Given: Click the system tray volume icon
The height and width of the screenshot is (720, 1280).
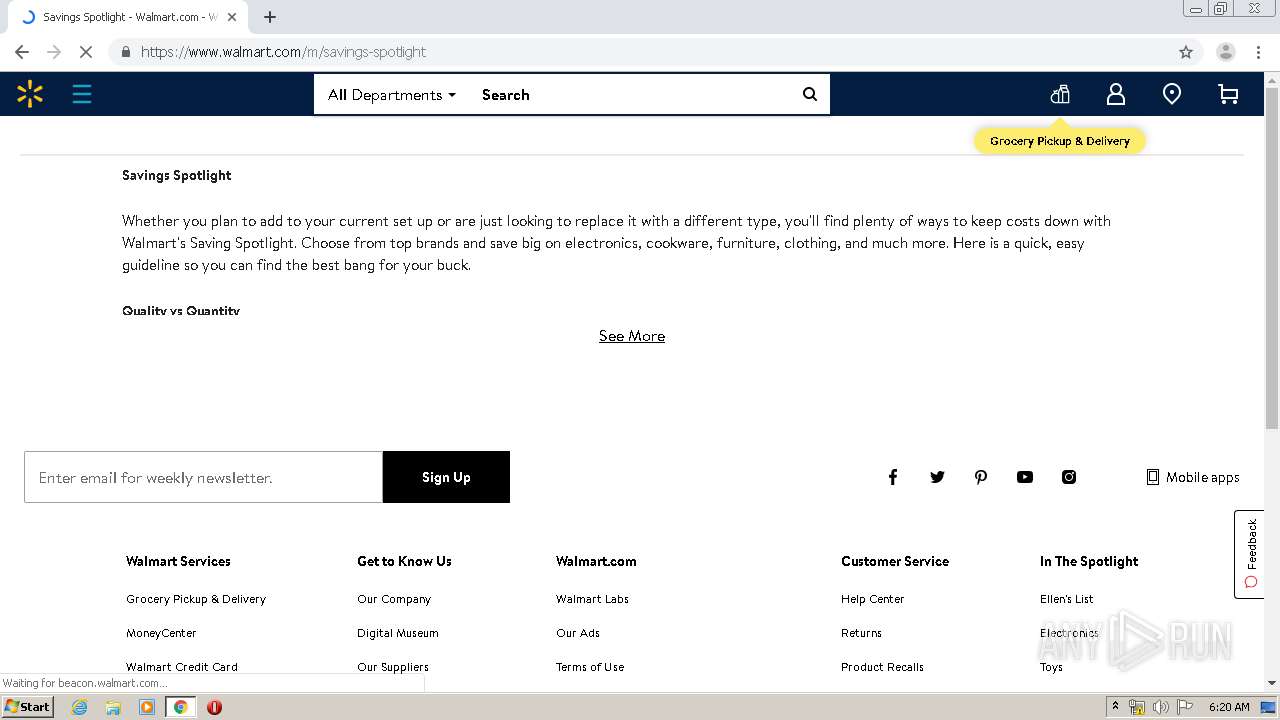Looking at the screenshot, I should pyautogui.click(x=1160, y=707).
